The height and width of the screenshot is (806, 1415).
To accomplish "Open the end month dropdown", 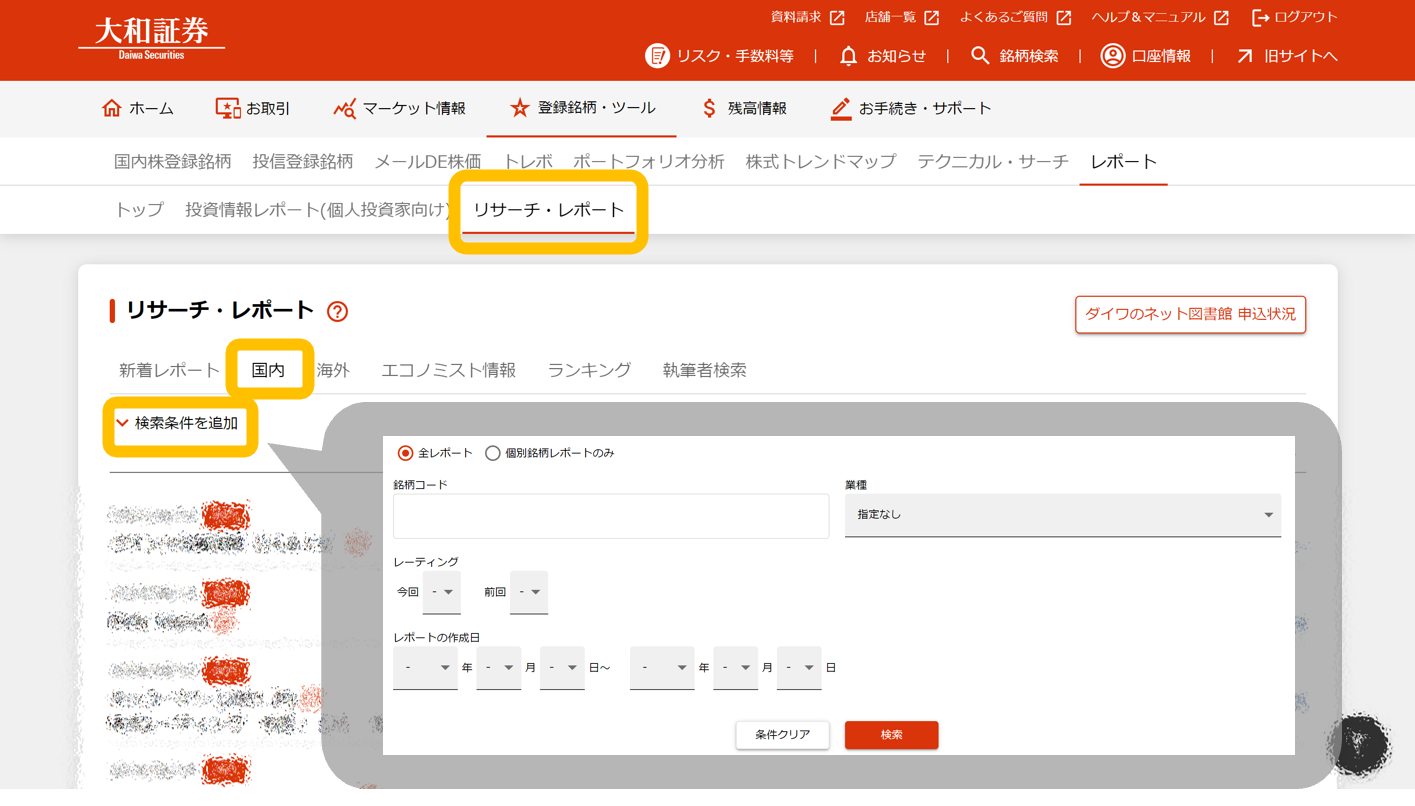I will coord(735,668).
